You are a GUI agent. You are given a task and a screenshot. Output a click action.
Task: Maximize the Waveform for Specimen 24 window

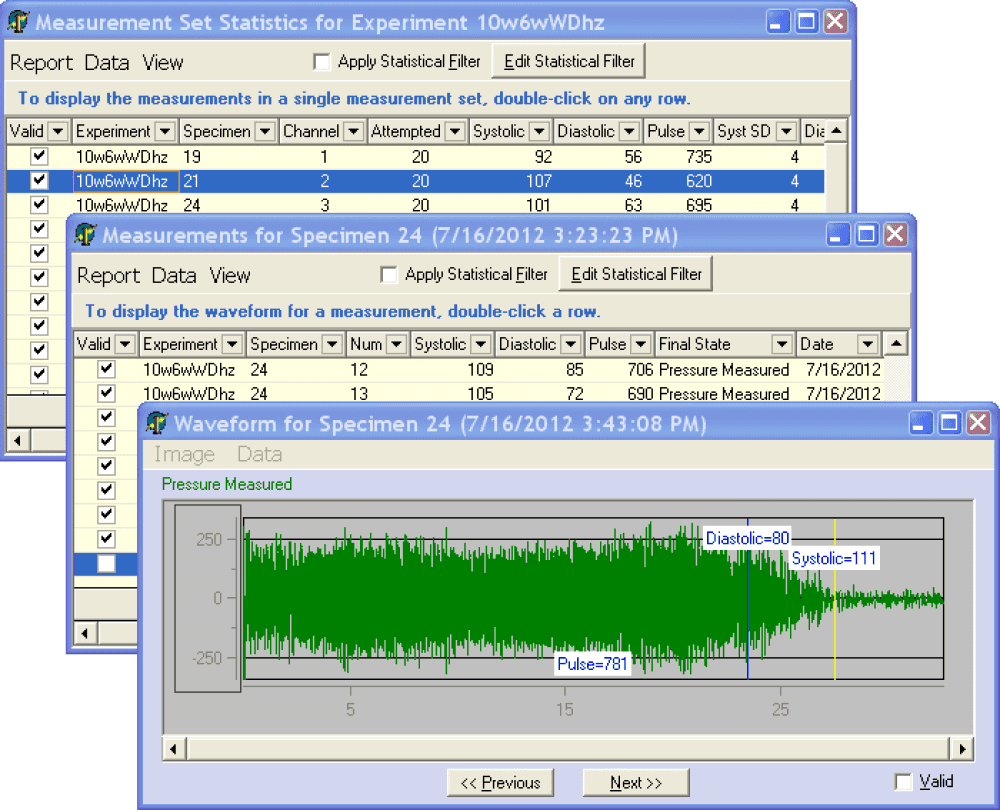[948, 423]
